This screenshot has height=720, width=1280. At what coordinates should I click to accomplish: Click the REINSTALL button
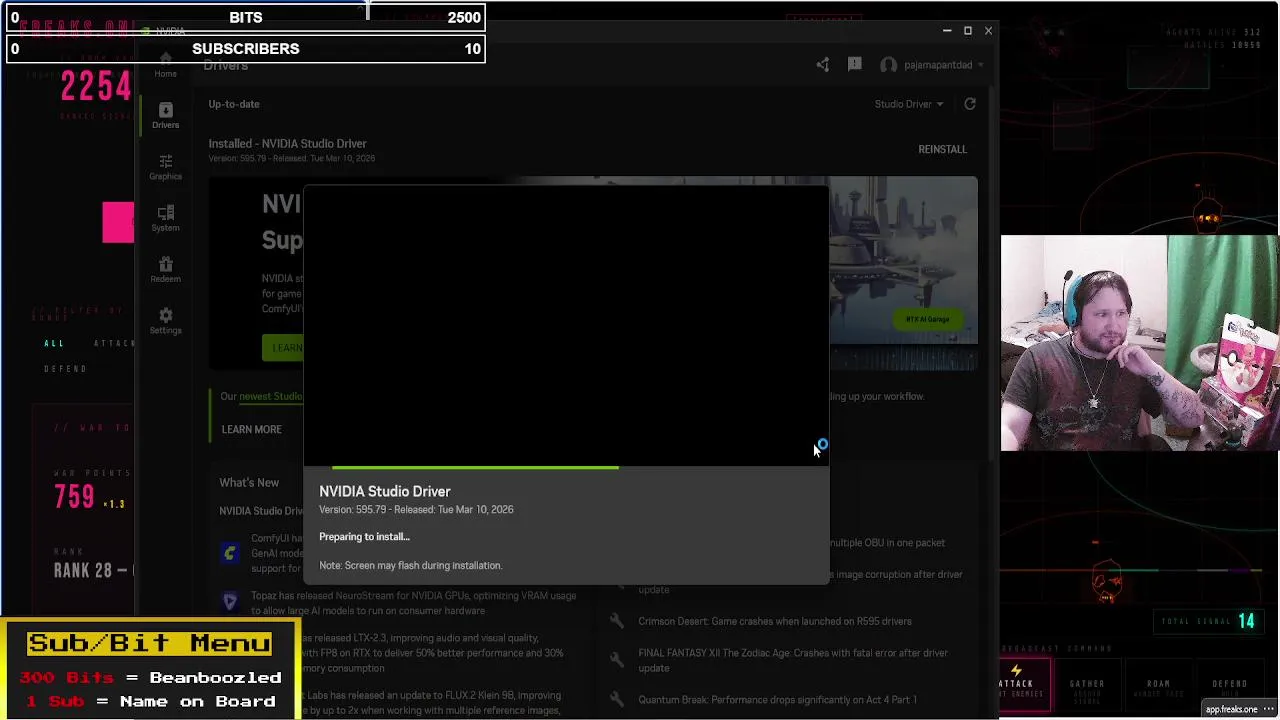coord(942,149)
